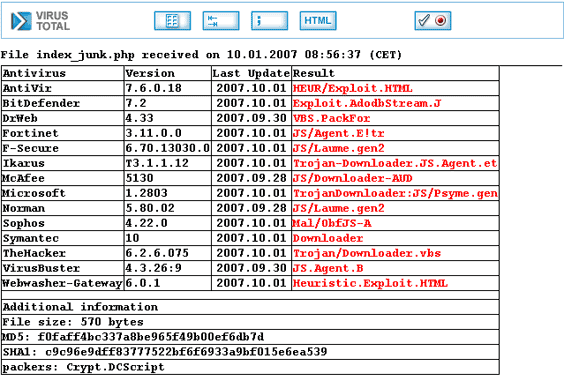Click the checkmark and record button
564x381 pixels.
coord(433,21)
